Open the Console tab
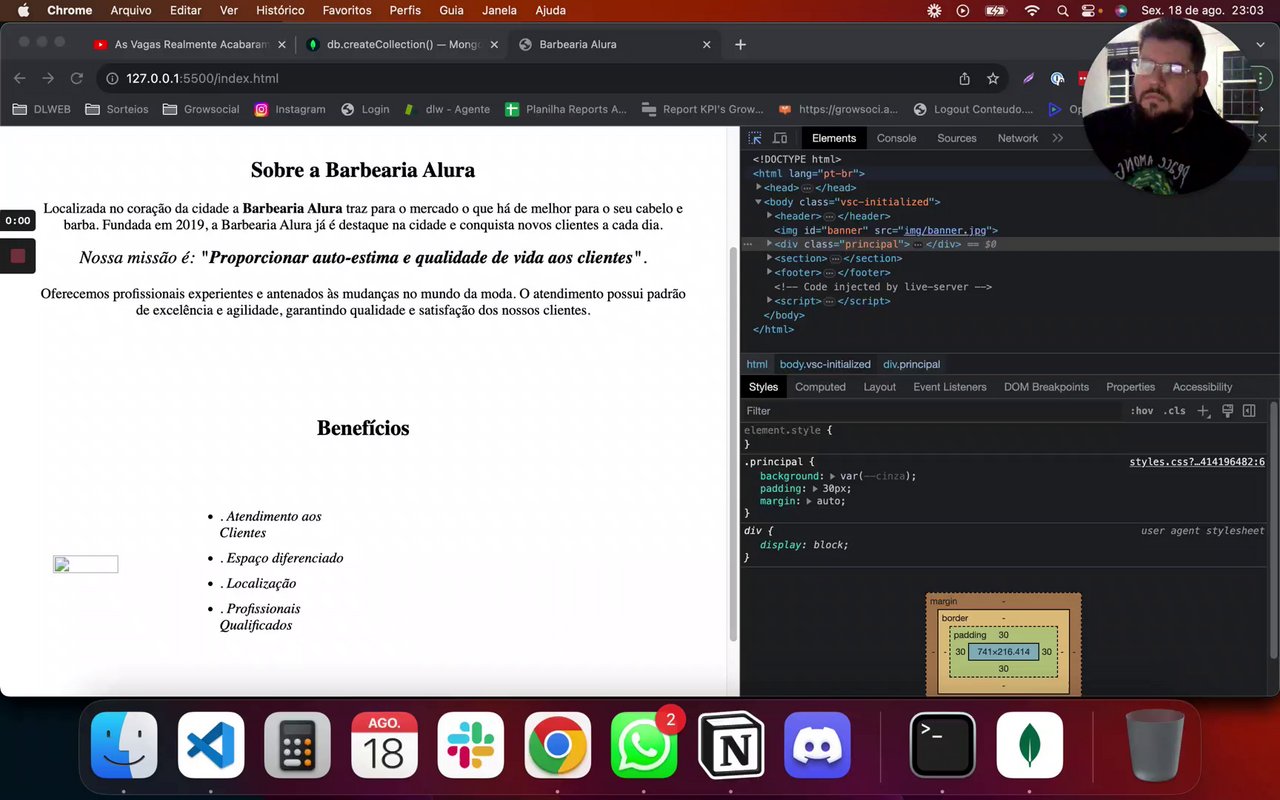The width and height of the screenshot is (1280, 800). click(x=896, y=138)
